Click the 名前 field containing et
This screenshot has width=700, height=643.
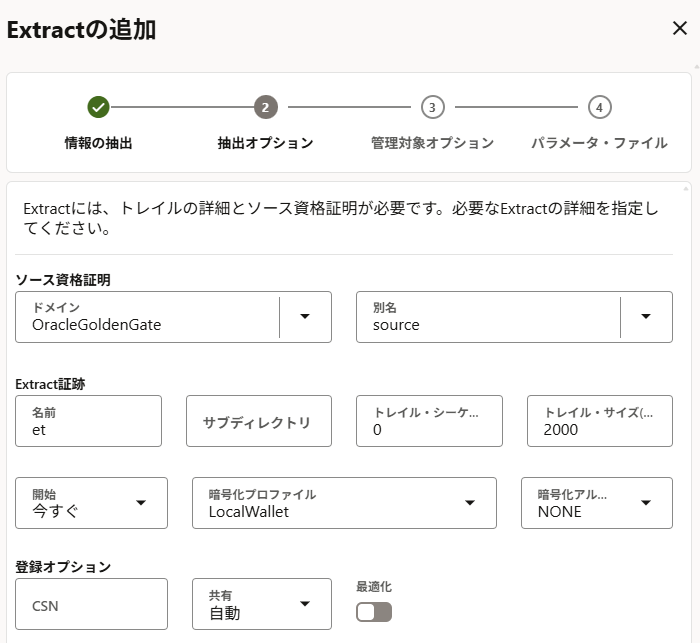pos(89,421)
